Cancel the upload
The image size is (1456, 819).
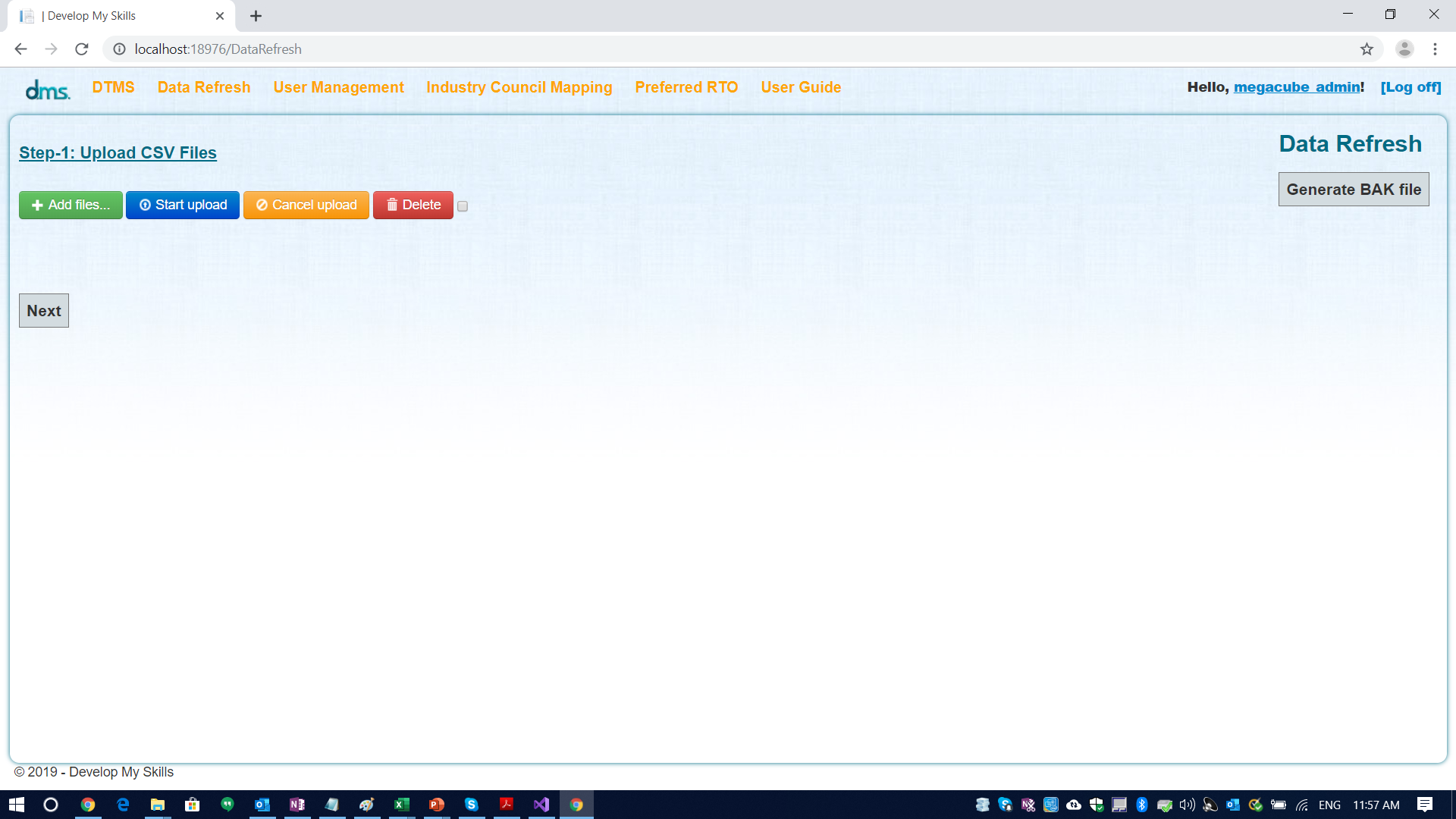(306, 205)
